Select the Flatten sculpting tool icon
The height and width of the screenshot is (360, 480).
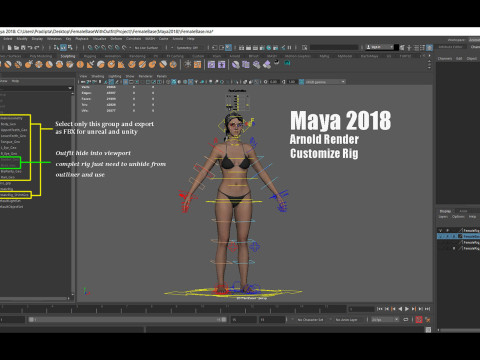click(x=49, y=64)
